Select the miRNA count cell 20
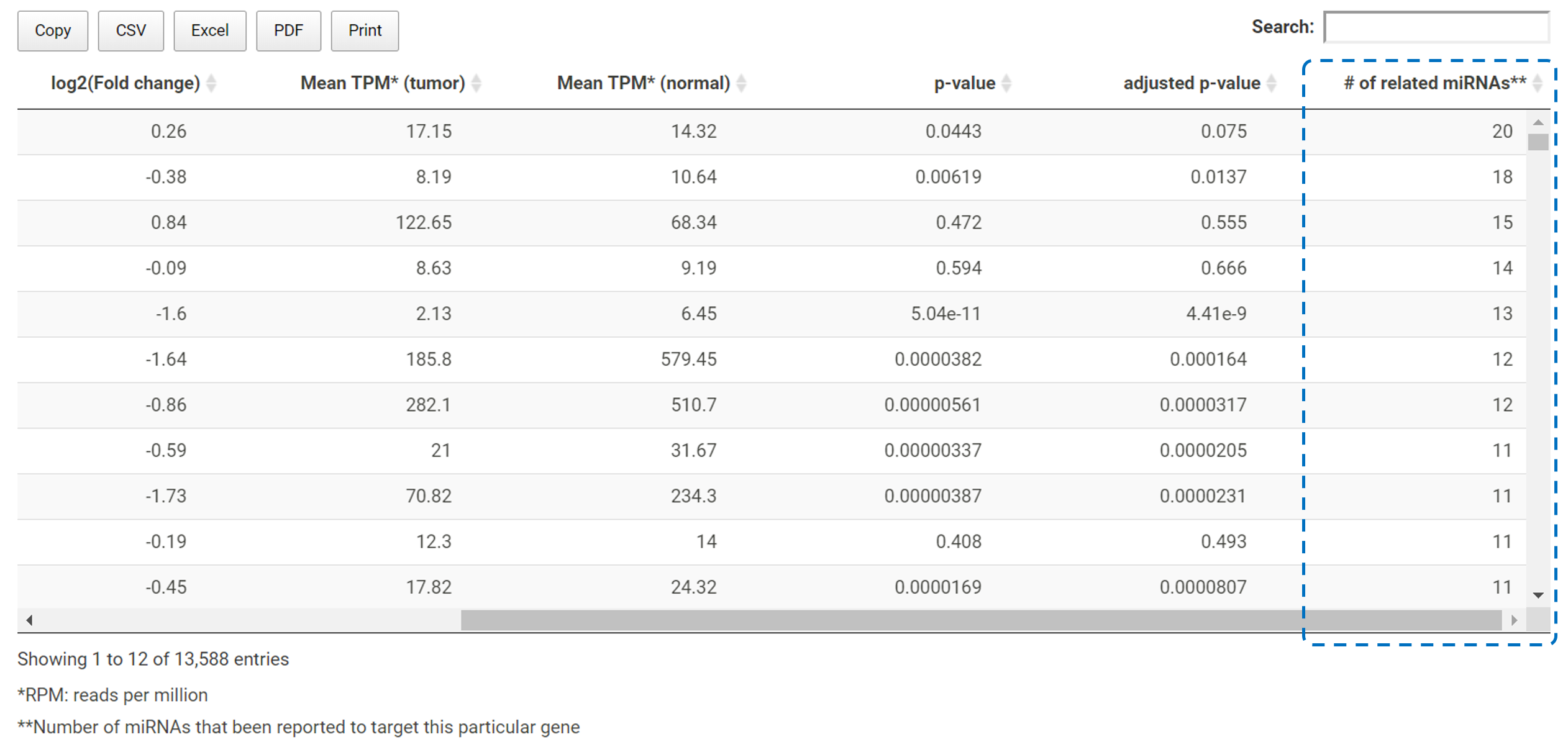This screenshot has width=1568, height=742. [1503, 131]
